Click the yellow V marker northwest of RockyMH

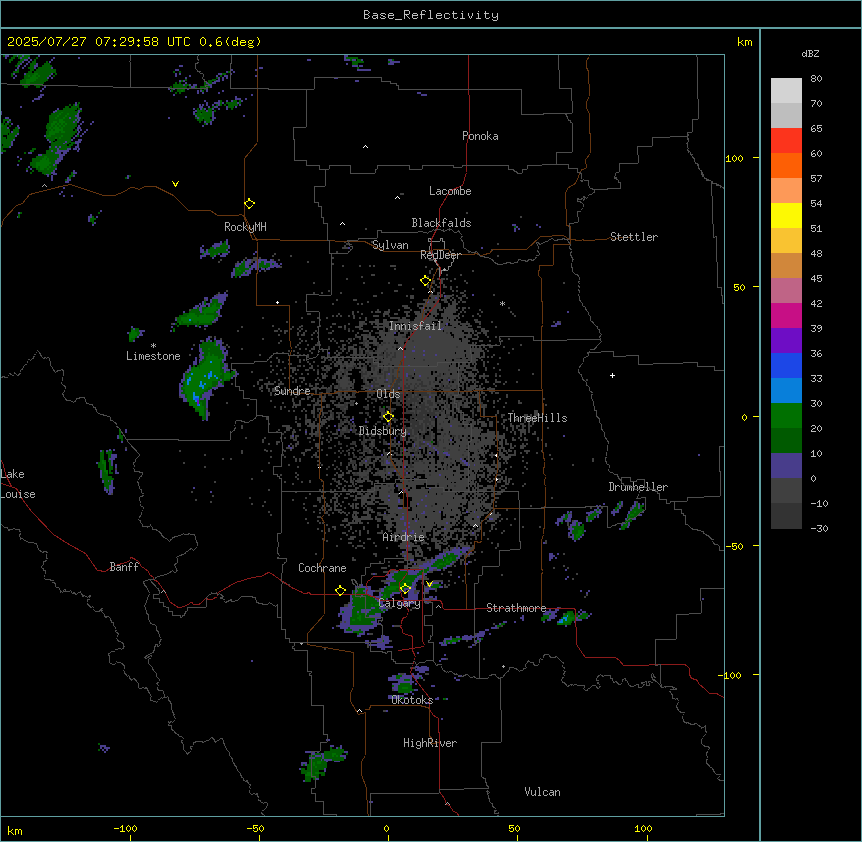(x=175, y=184)
